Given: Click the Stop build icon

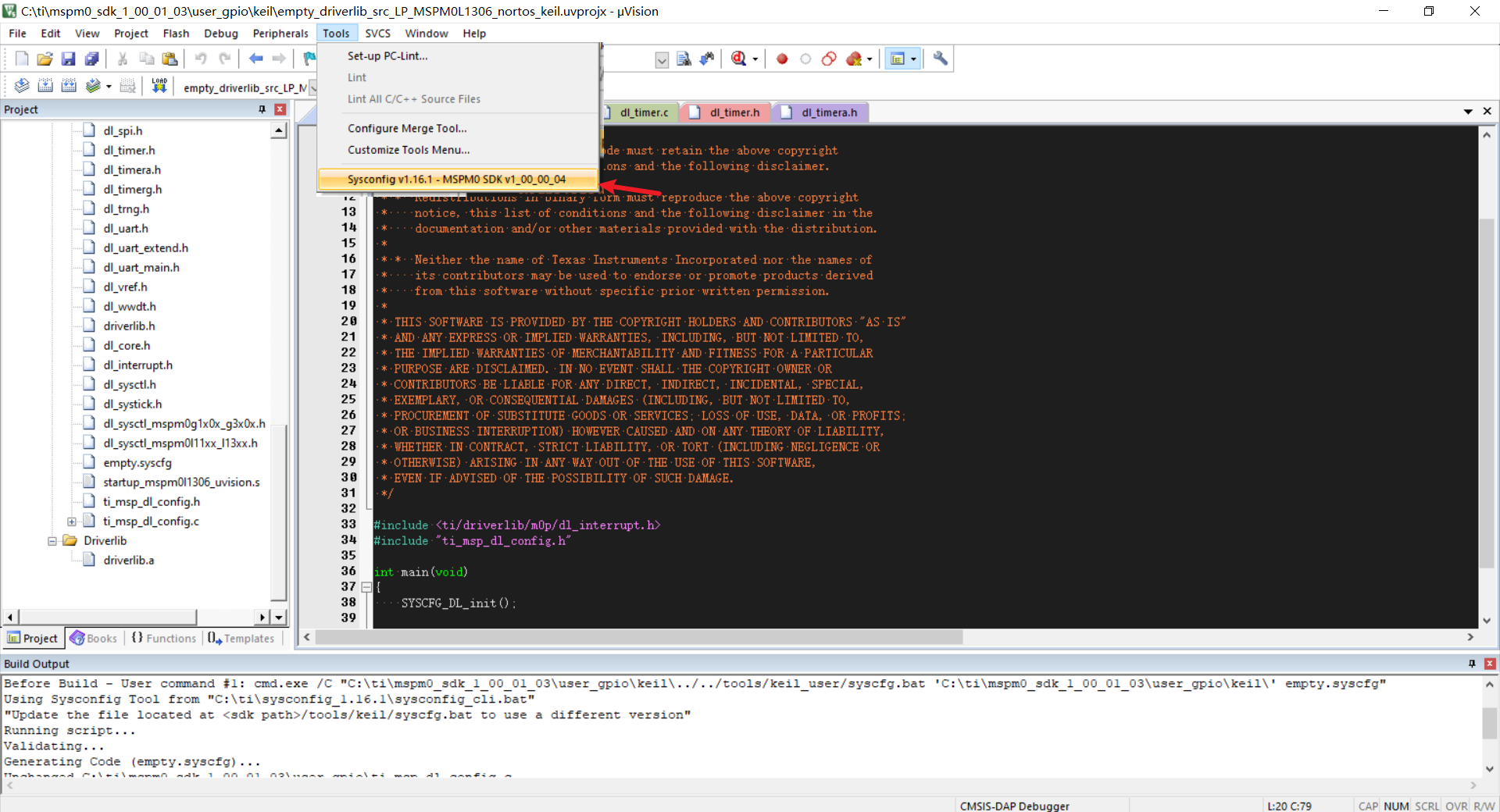Looking at the screenshot, I should coord(128,86).
